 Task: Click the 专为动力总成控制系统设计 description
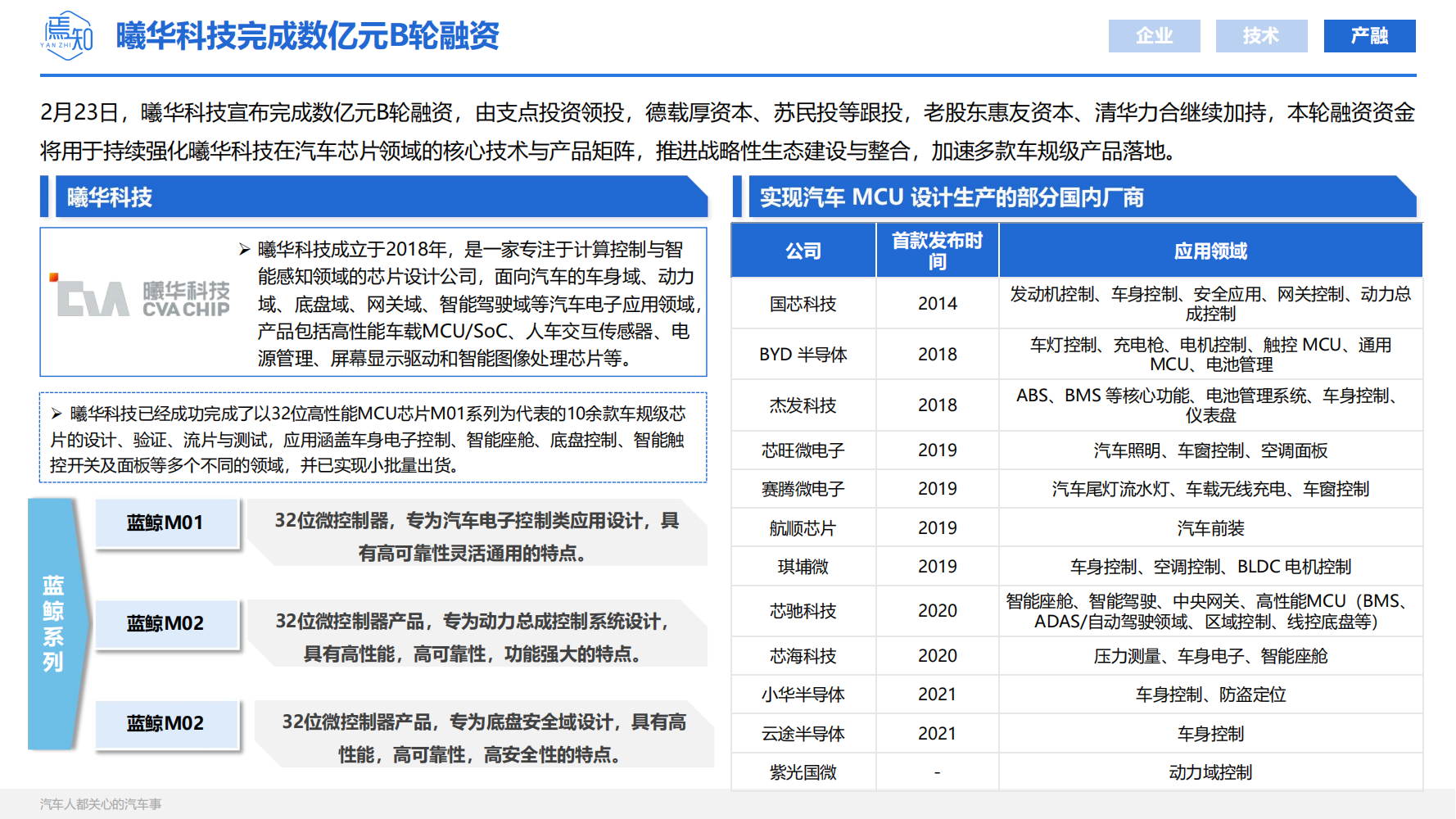[x=473, y=637]
